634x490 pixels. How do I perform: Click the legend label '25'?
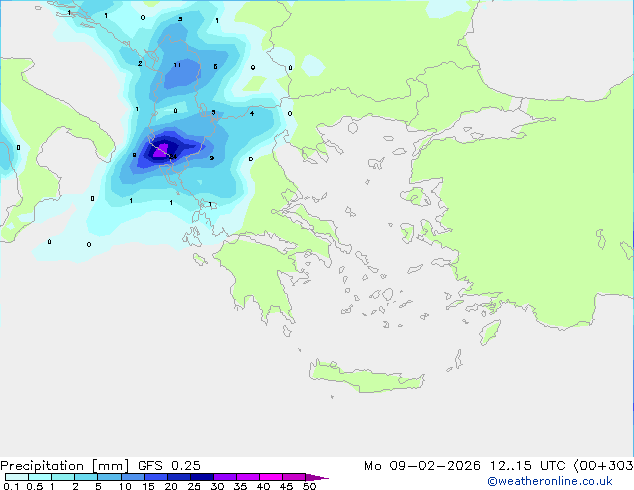tap(194, 486)
